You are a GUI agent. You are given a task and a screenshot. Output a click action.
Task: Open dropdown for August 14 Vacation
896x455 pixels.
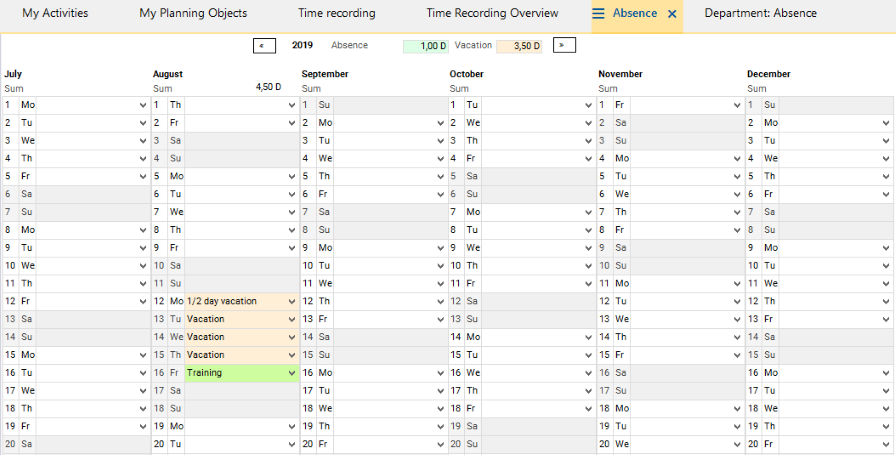coord(292,337)
